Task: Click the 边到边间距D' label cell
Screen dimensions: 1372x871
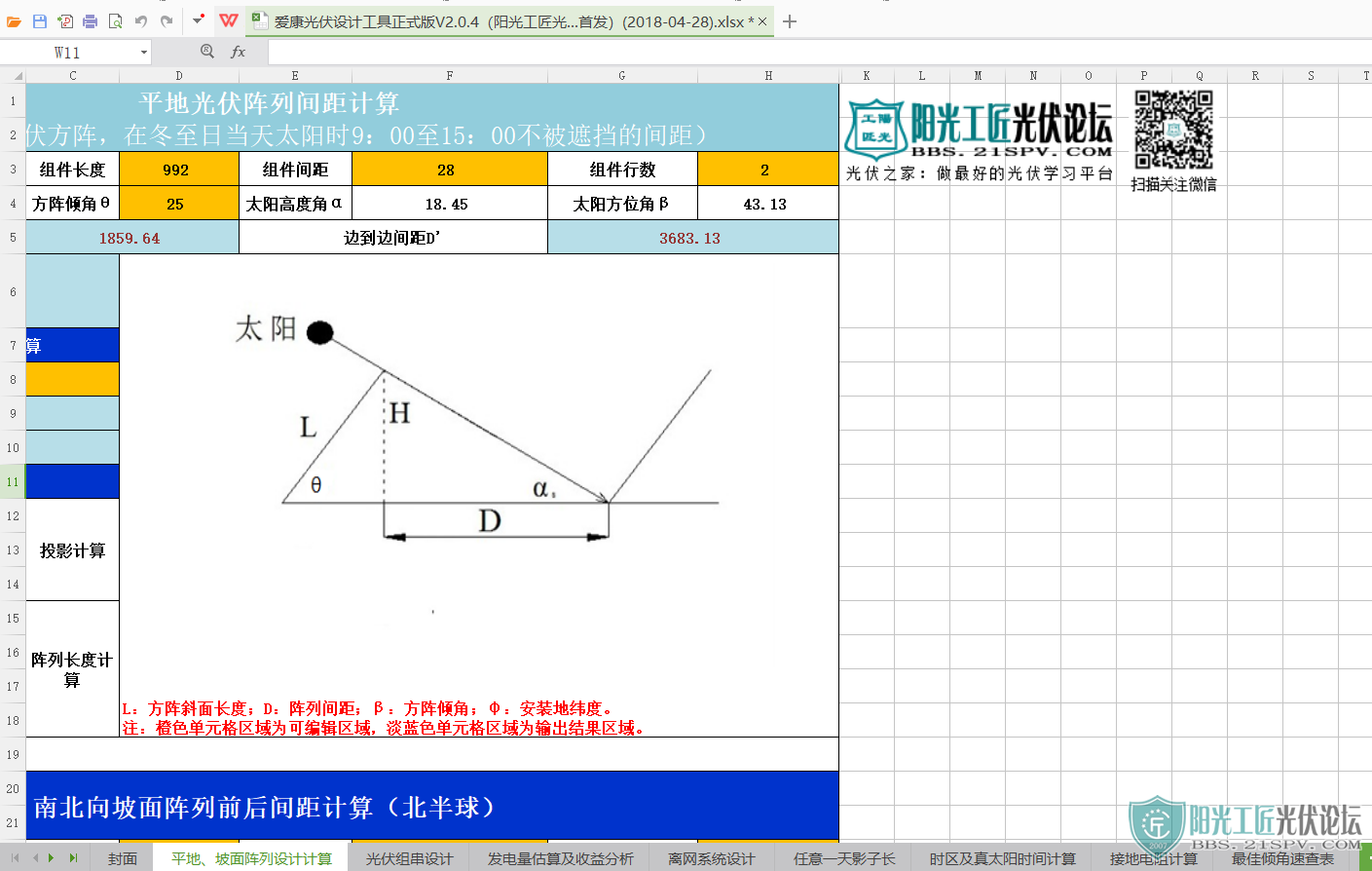Action: coord(393,238)
